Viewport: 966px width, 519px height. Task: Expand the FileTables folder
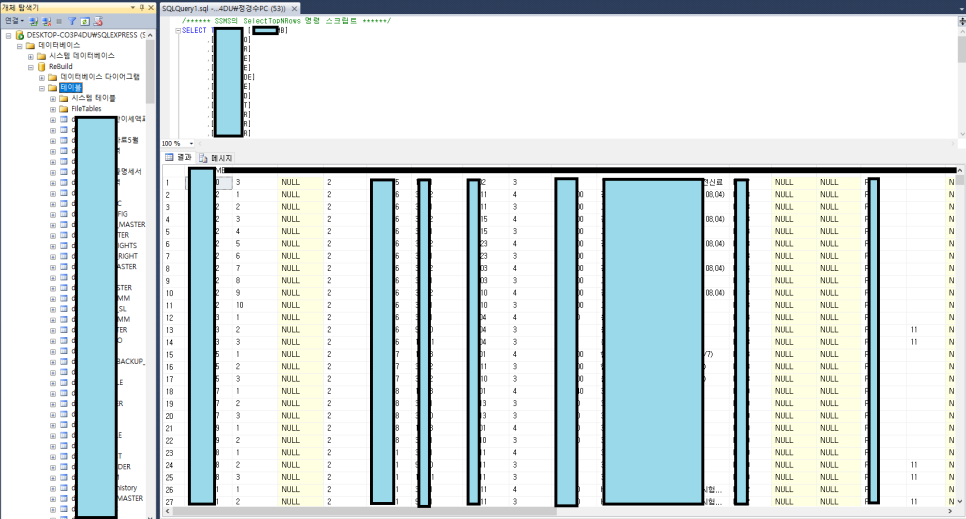tap(53, 109)
